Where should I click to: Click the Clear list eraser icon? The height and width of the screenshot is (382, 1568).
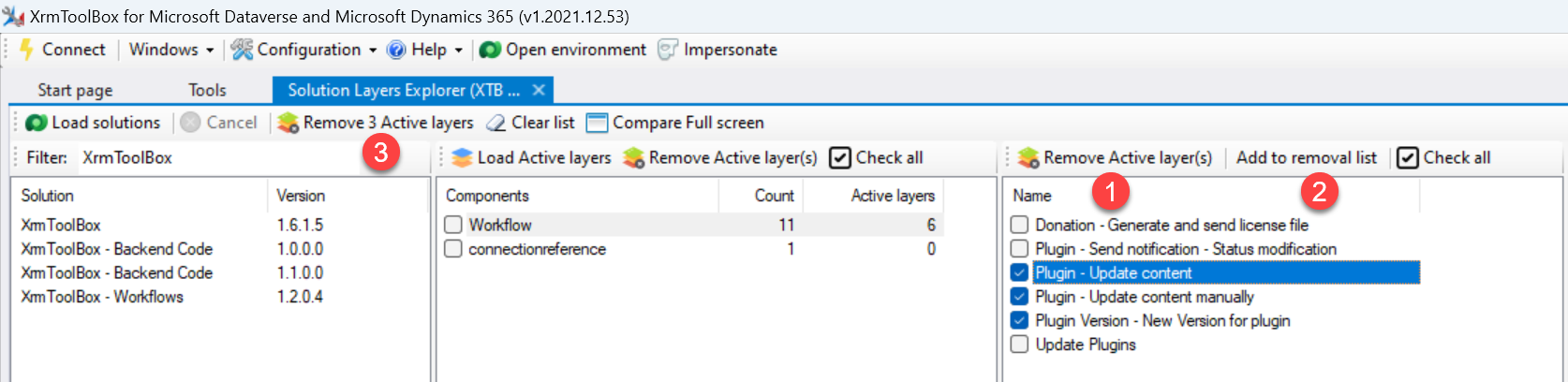pyautogui.click(x=496, y=123)
